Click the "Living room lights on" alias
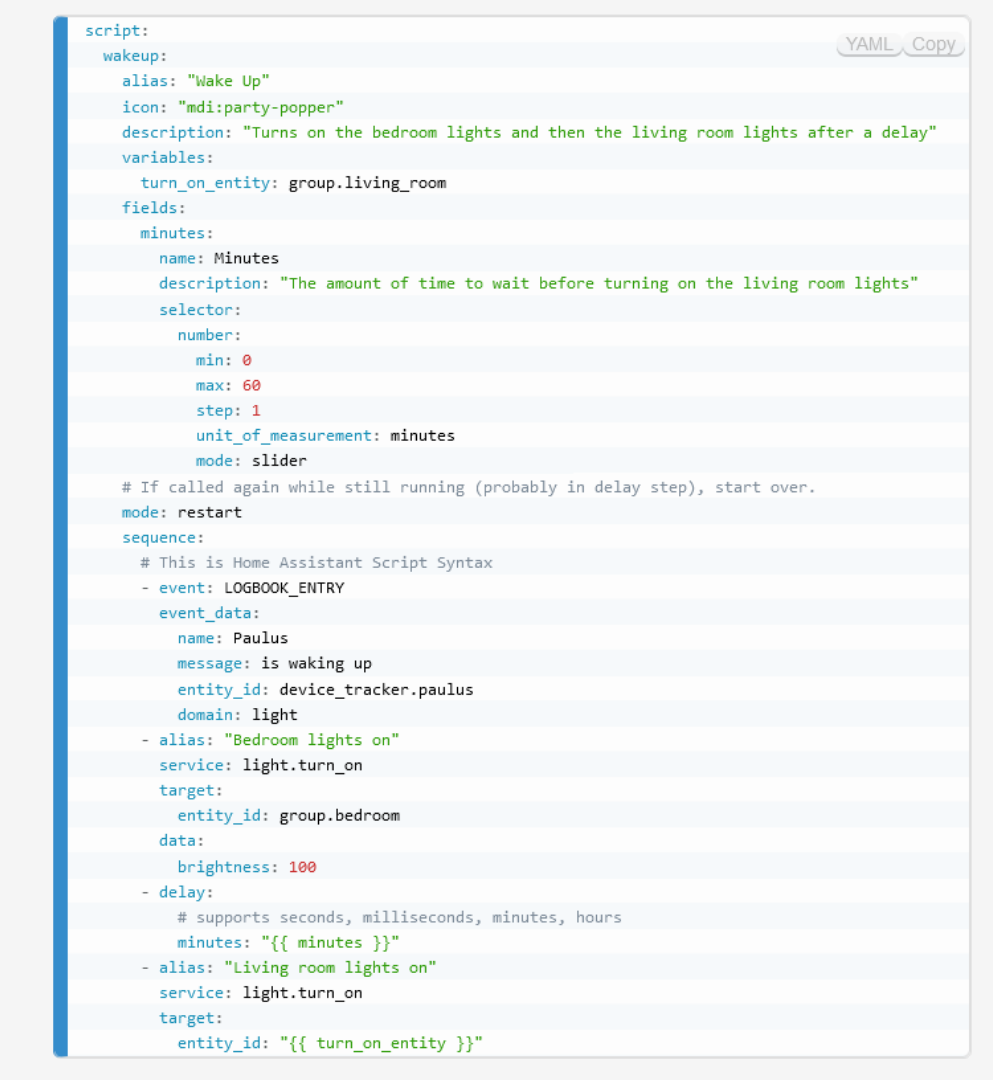993x1080 pixels. [330, 967]
